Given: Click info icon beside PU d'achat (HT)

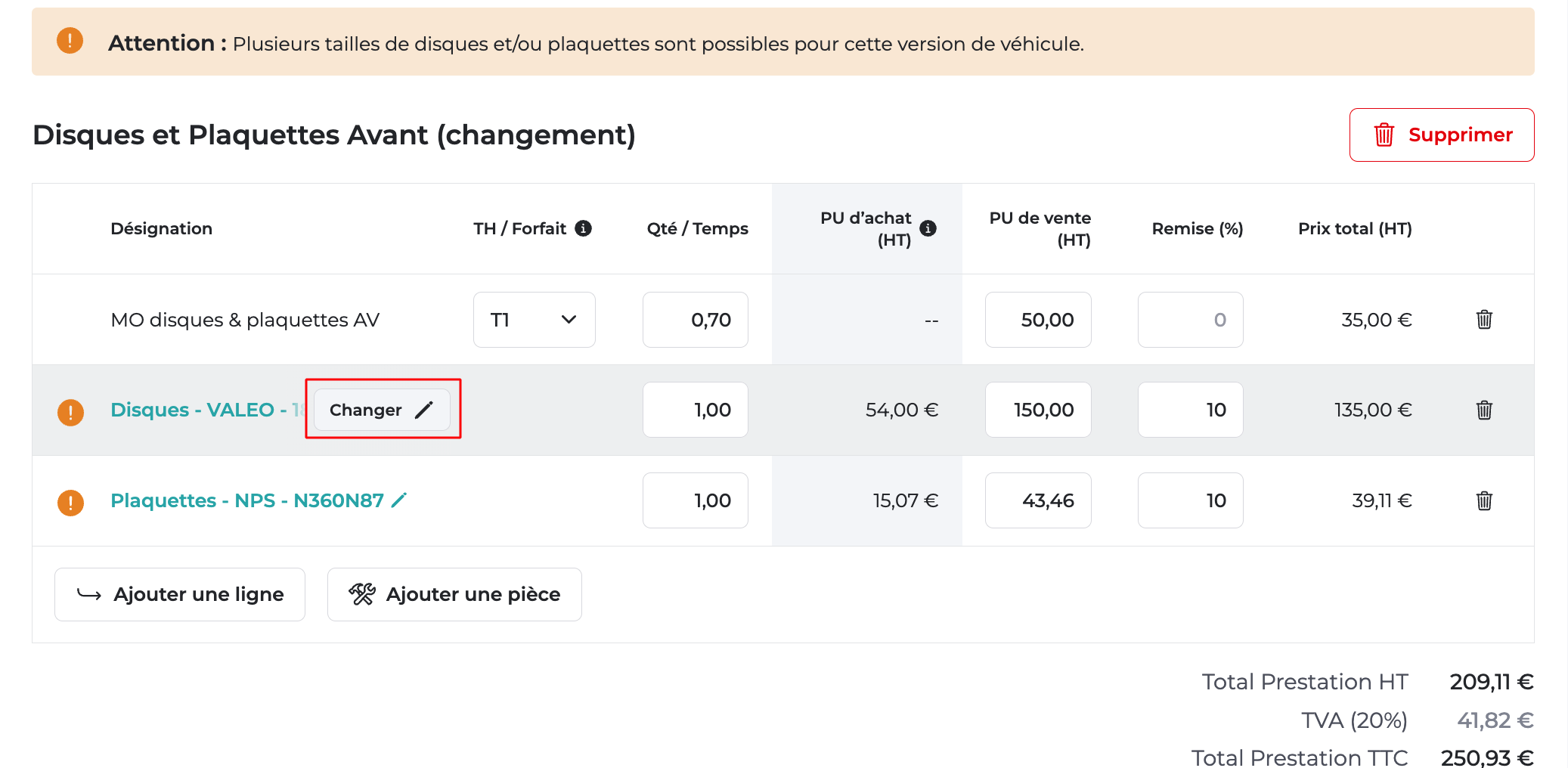Looking at the screenshot, I should point(928,228).
